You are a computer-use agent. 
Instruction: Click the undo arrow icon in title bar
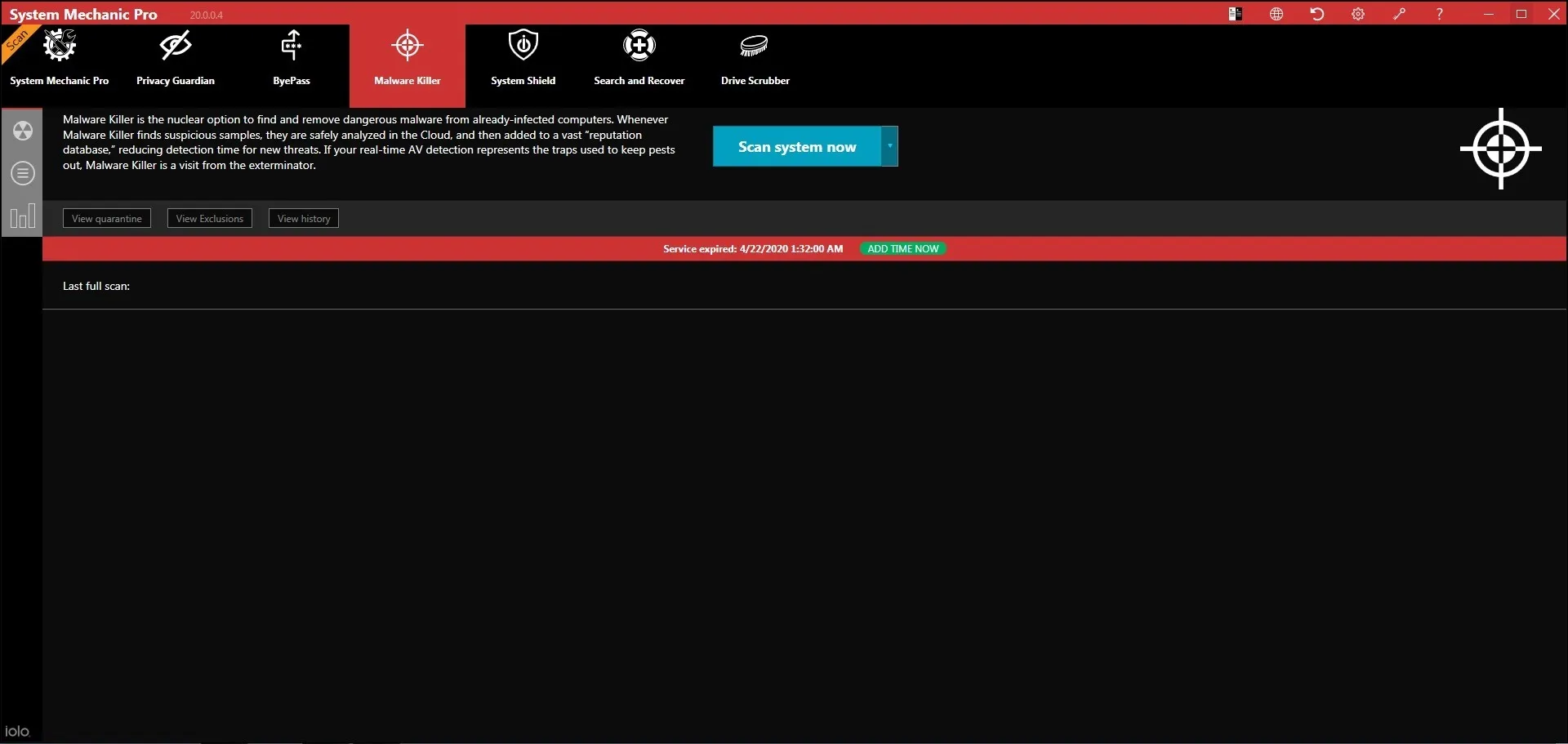coord(1317,14)
